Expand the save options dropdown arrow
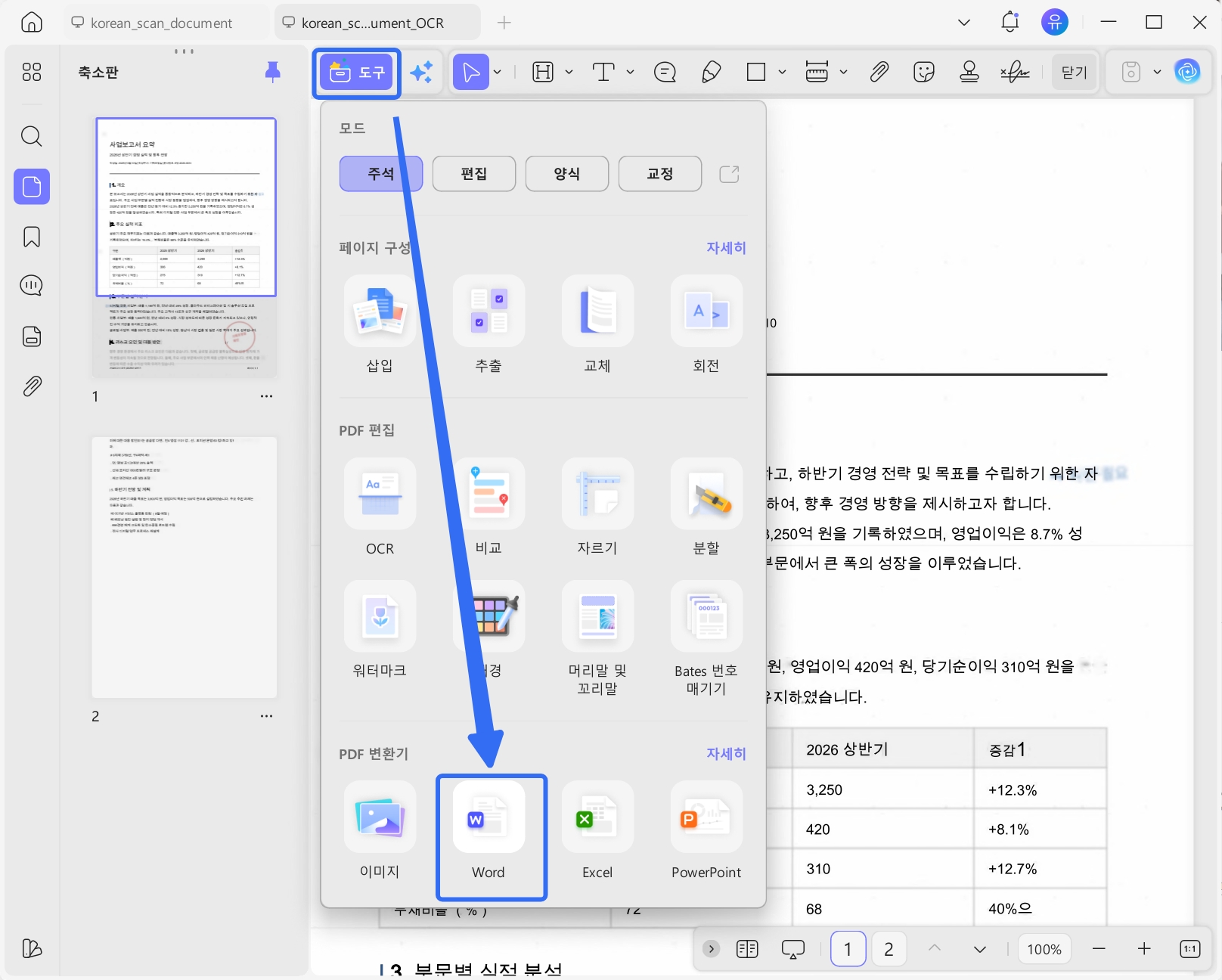 tap(1157, 73)
